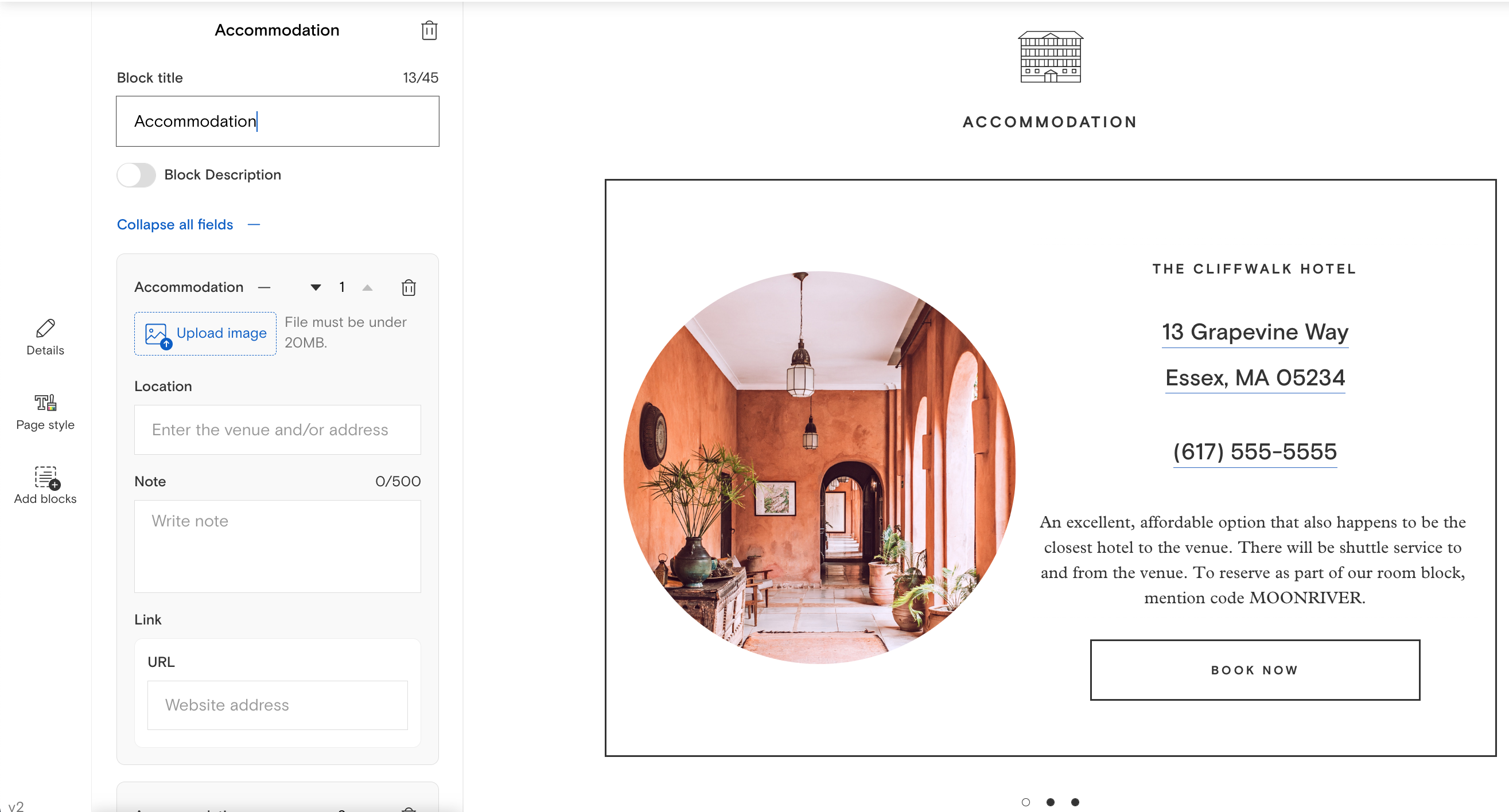Collapse all fields using the minus button
1509x812 pixels.
255,224
